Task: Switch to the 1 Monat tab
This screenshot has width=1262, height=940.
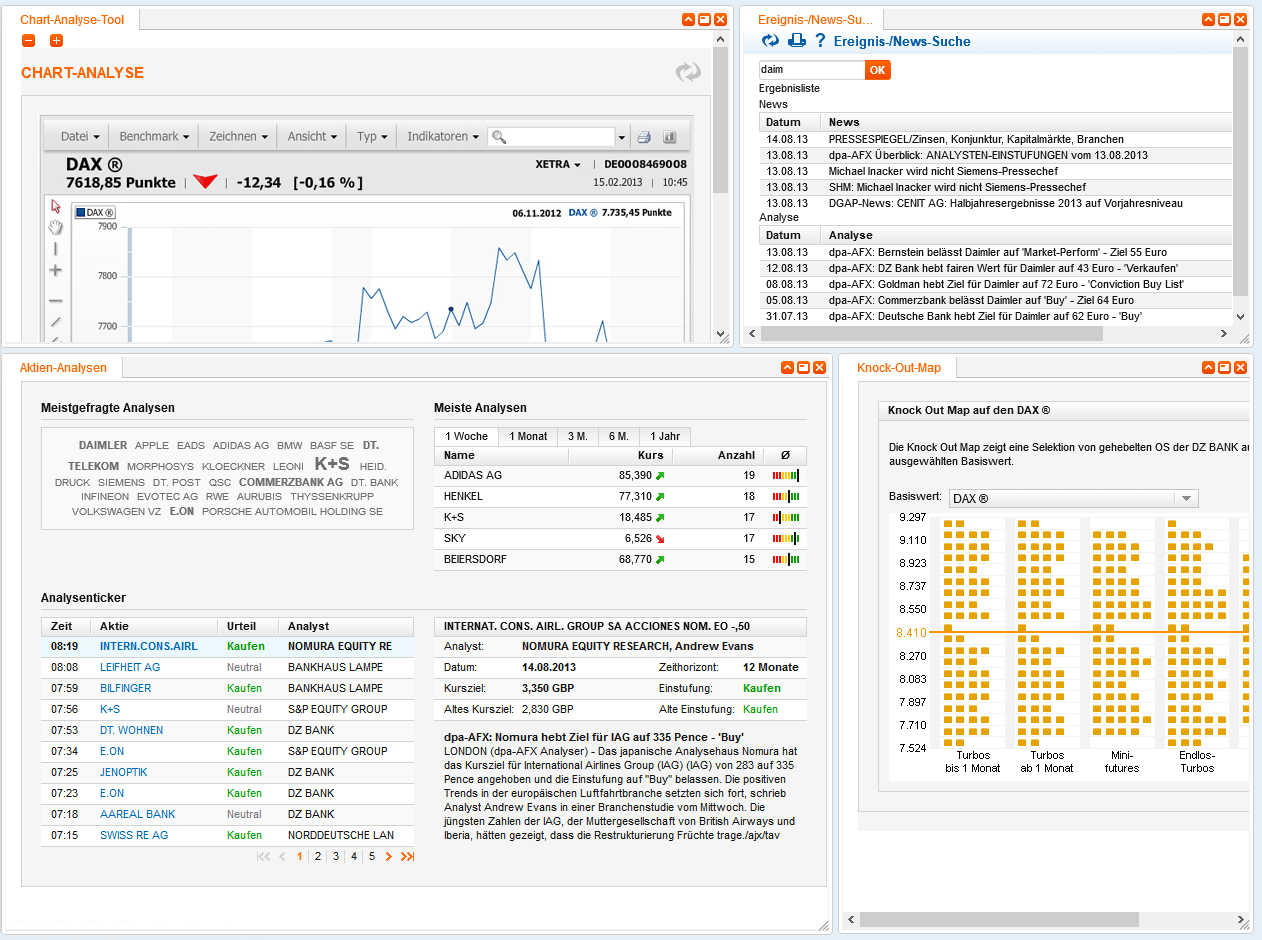Action: pos(528,436)
